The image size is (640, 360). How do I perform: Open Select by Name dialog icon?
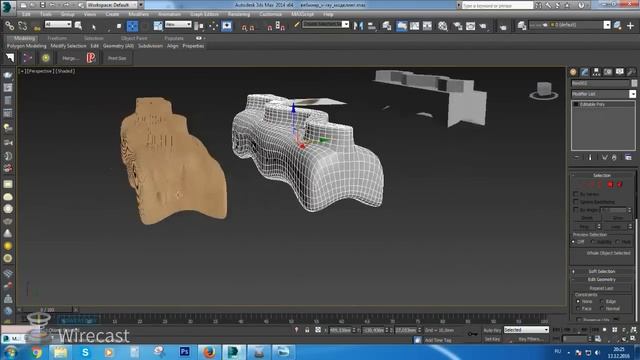pos(78,26)
